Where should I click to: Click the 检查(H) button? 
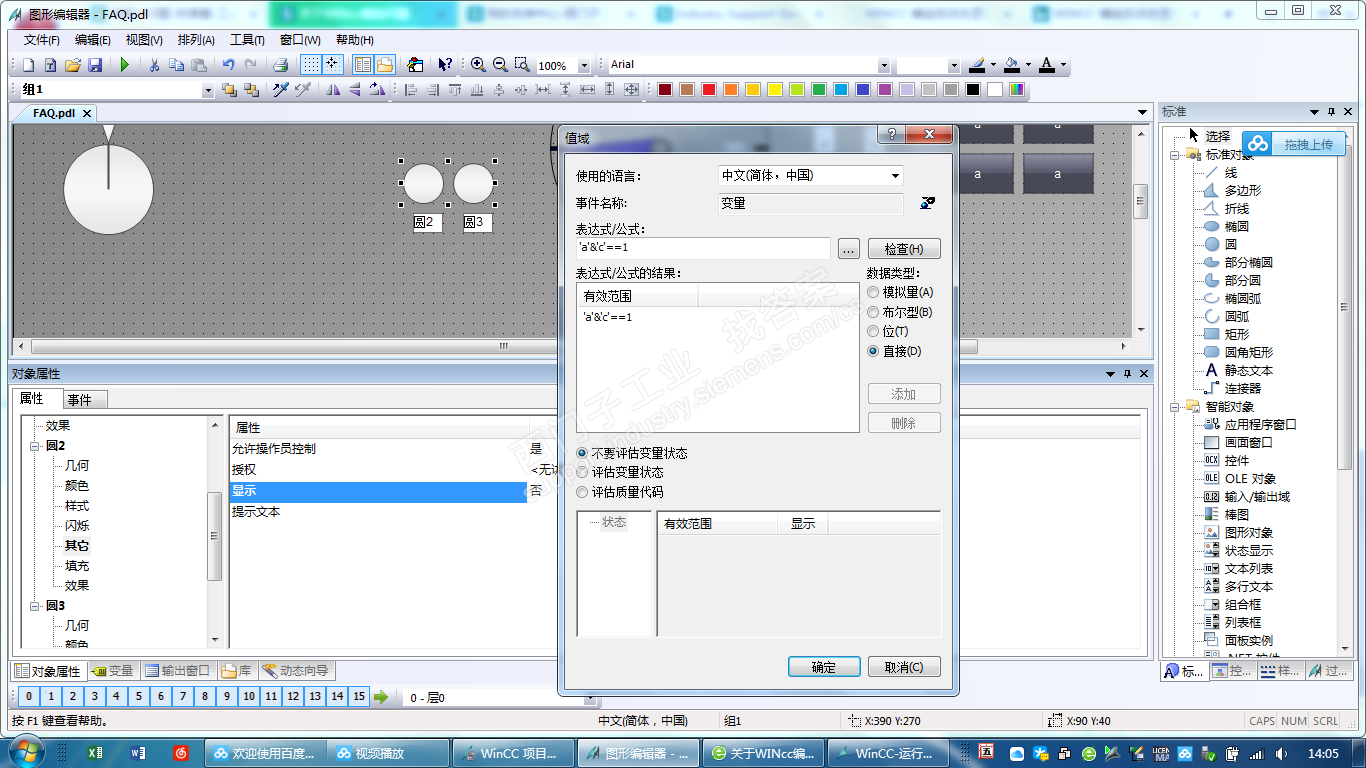[904, 249]
